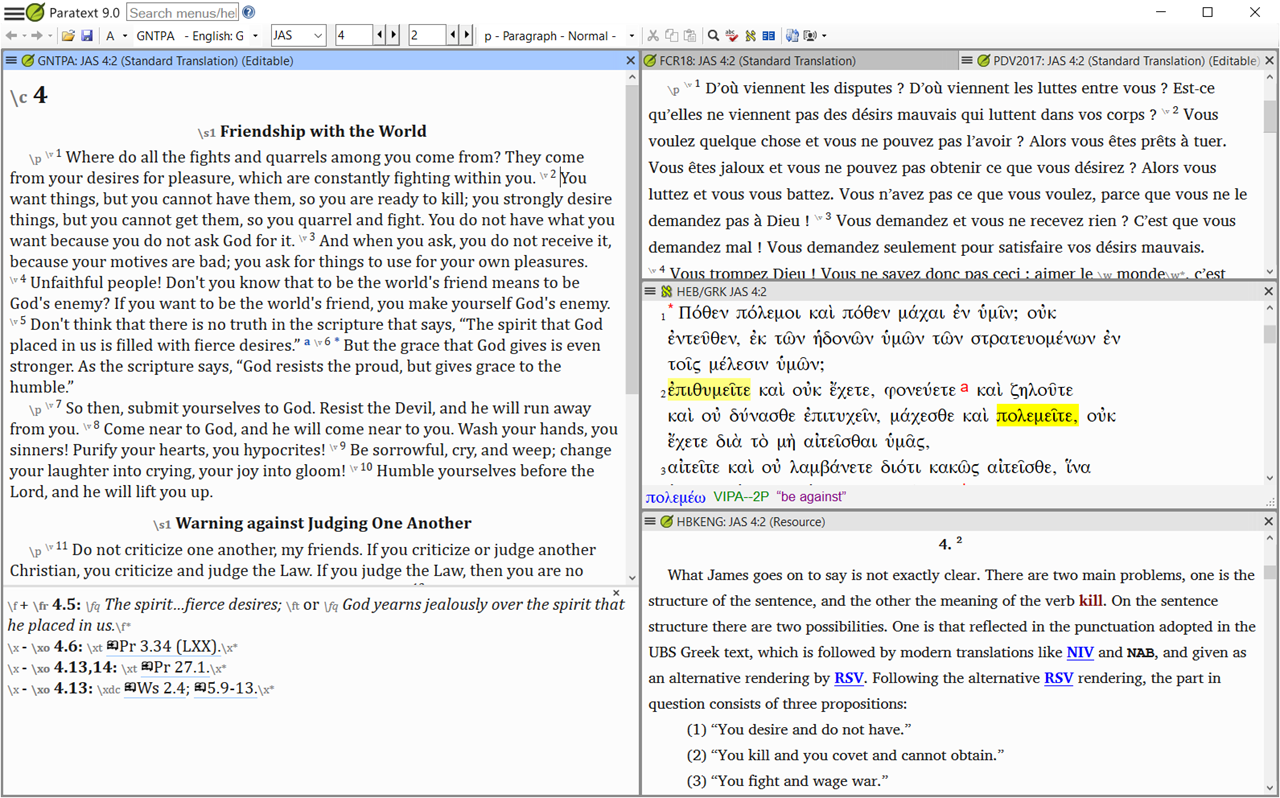Click the Find magnifier icon in toolbar
The height and width of the screenshot is (798, 1280).
(713, 36)
